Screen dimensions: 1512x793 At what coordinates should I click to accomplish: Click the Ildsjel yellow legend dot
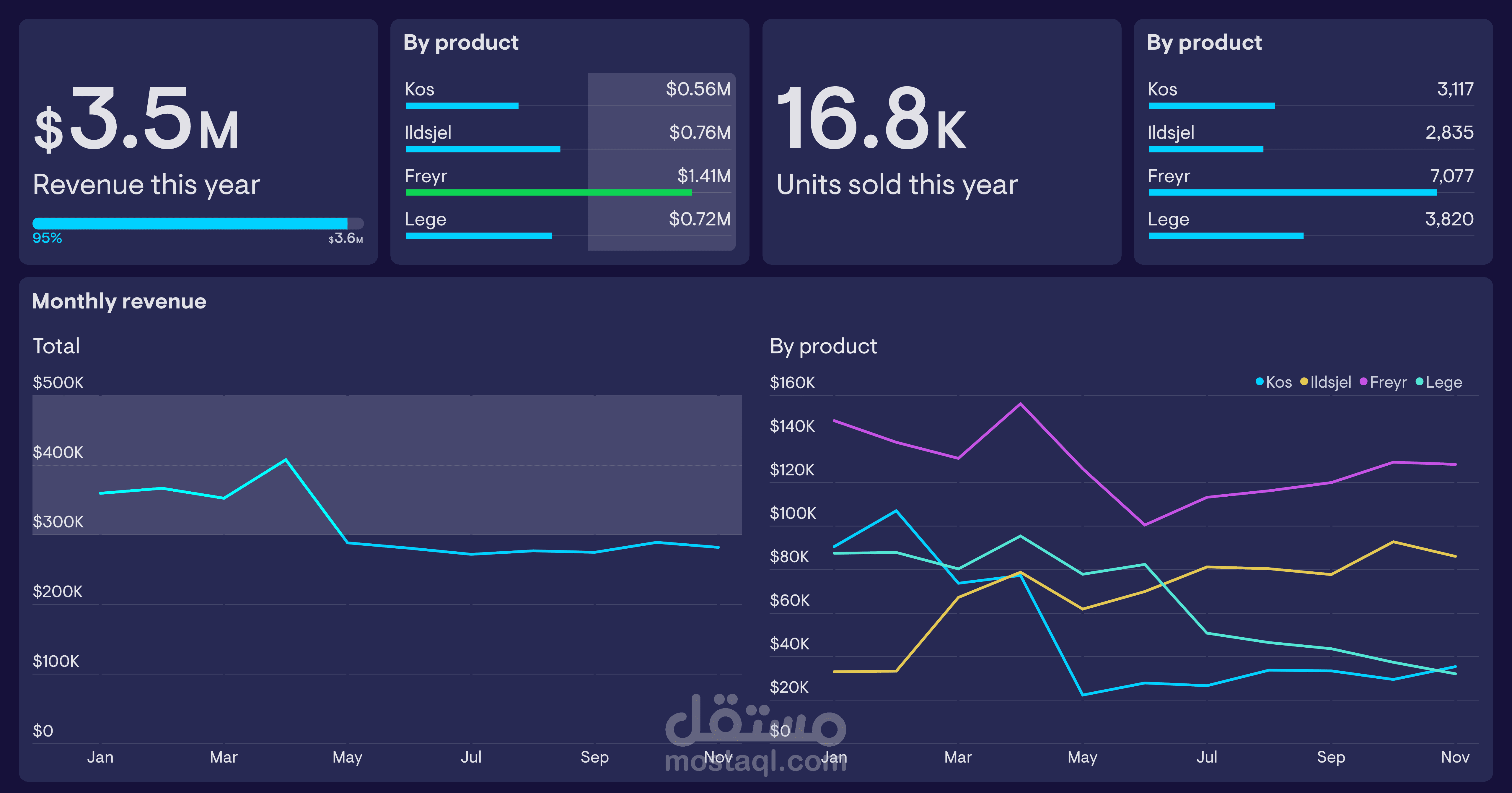(x=1304, y=382)
